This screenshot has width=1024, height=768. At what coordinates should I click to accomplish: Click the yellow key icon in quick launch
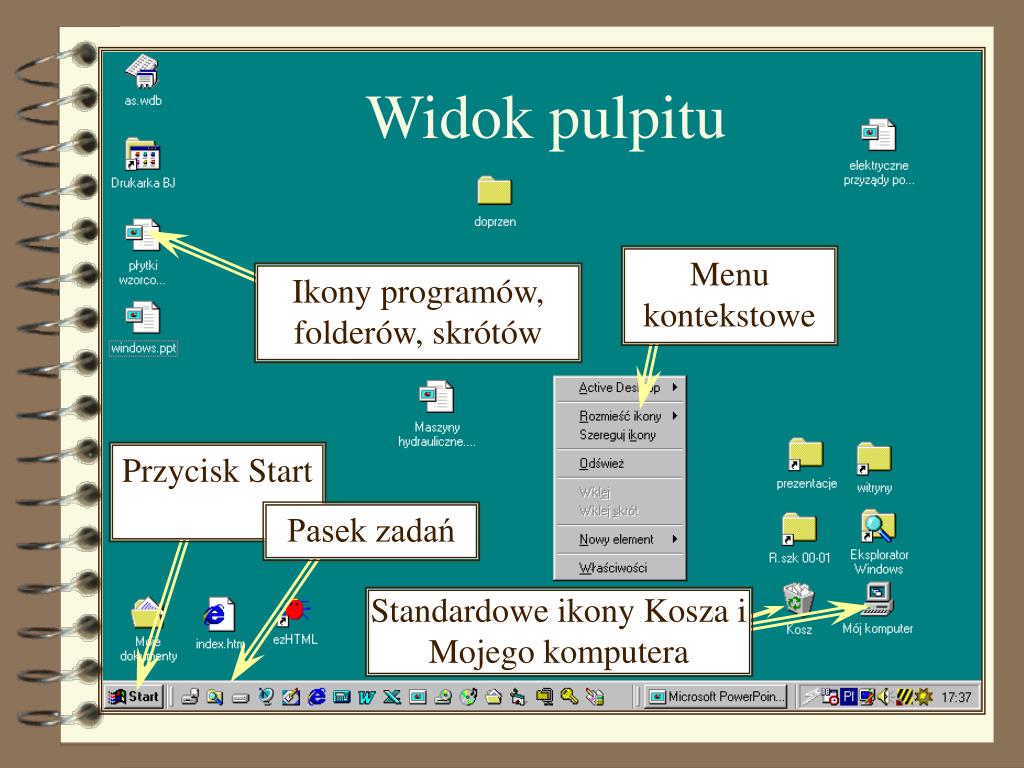569,697
